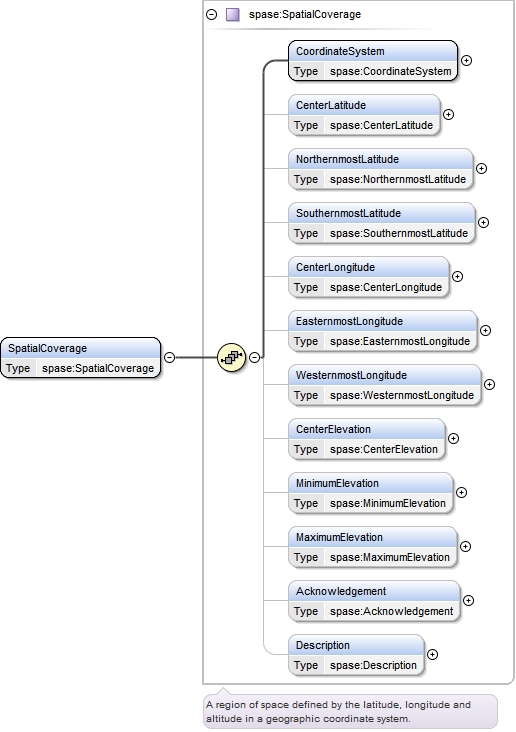Select the MinimumElevation element box
This screenshot has width=516, height=732.
(x=371, y=493)
